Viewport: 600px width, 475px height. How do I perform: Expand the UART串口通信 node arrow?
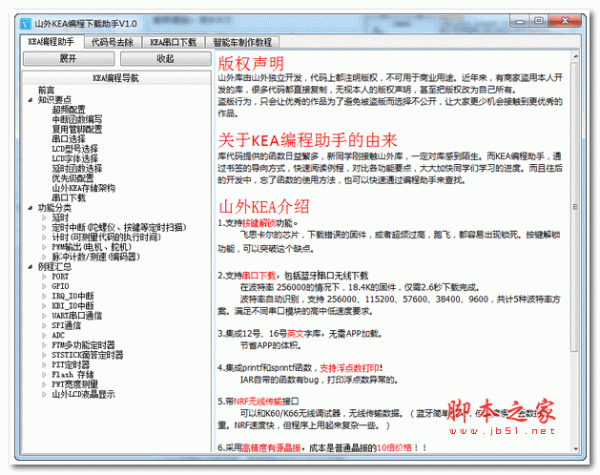pos(44,316)
